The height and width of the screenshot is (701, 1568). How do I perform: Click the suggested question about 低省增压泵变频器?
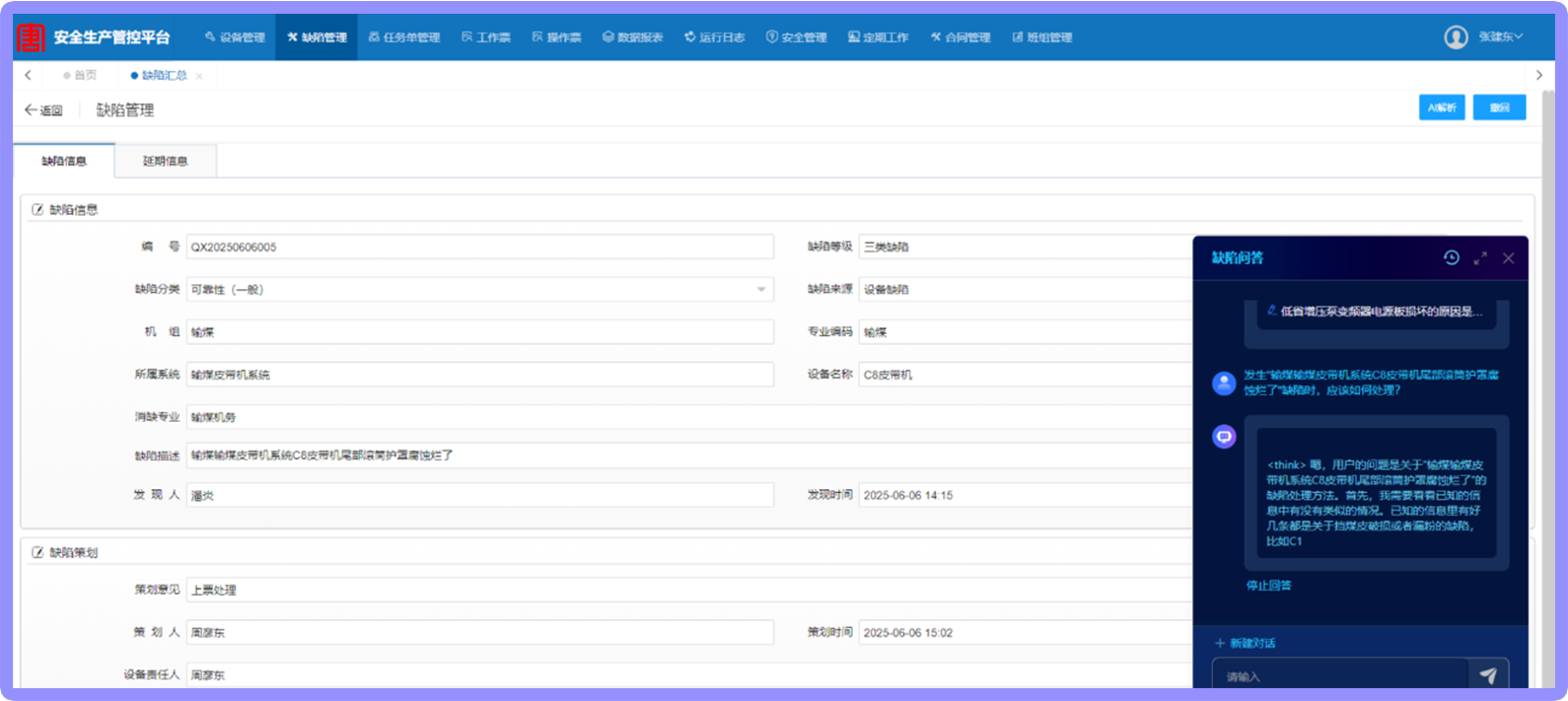1376,312
